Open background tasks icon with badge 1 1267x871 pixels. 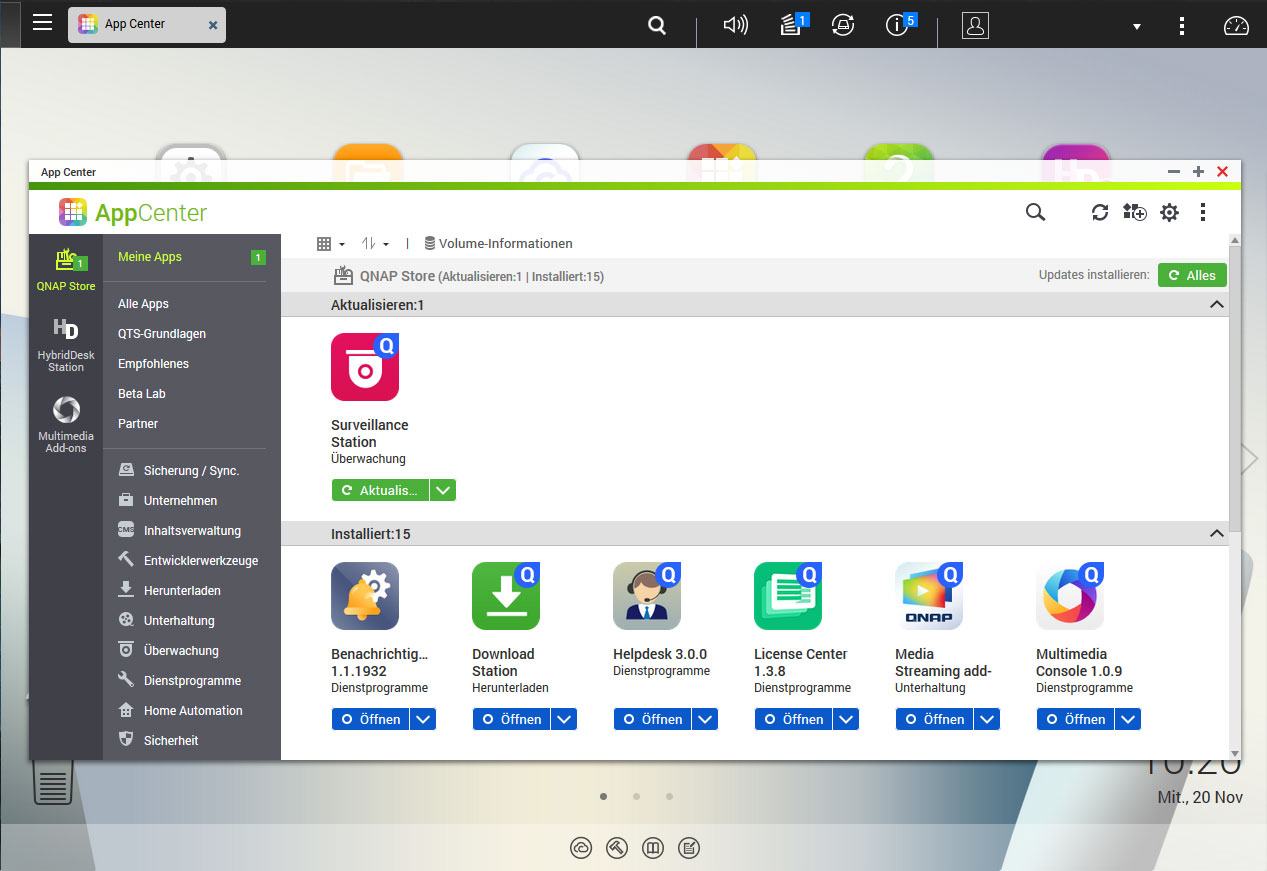(x=794, y=25)
